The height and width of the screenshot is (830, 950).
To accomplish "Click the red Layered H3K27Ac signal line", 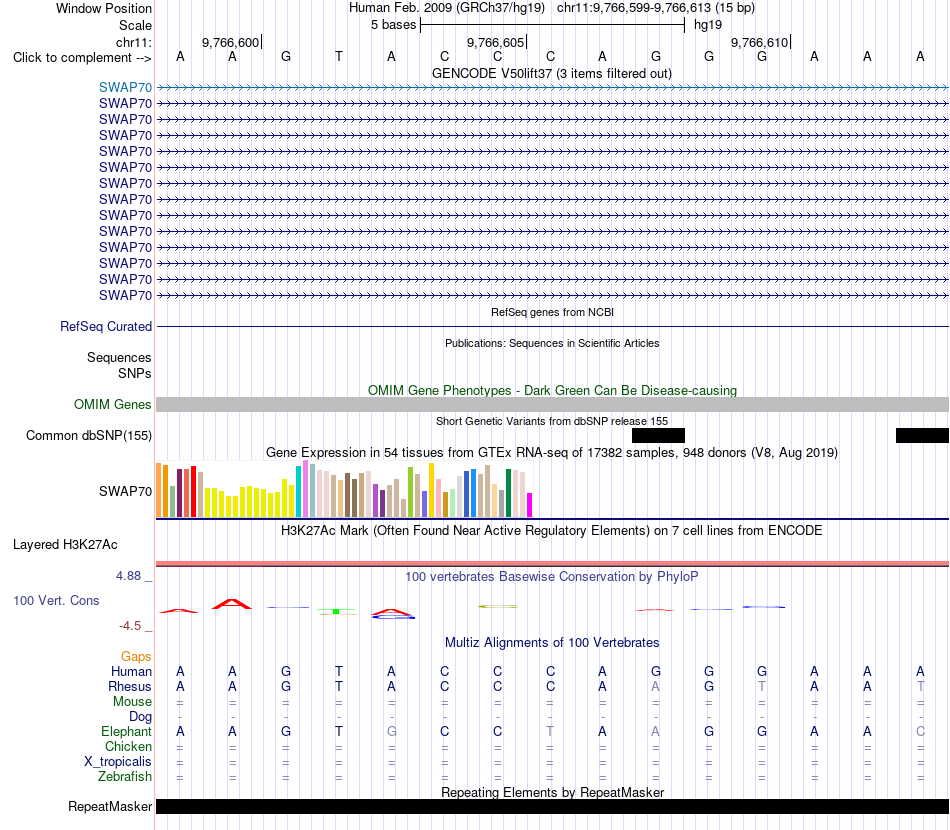I will (552, 563).
